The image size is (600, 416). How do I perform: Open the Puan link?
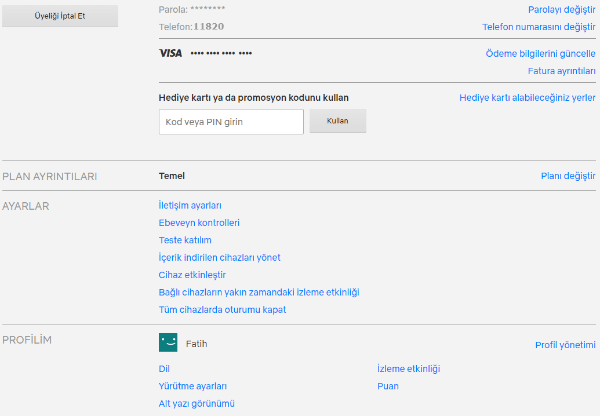388,386
